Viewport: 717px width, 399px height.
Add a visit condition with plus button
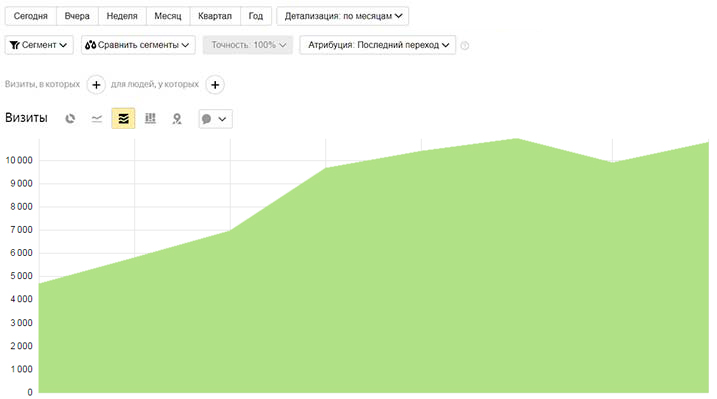[96, 85]
